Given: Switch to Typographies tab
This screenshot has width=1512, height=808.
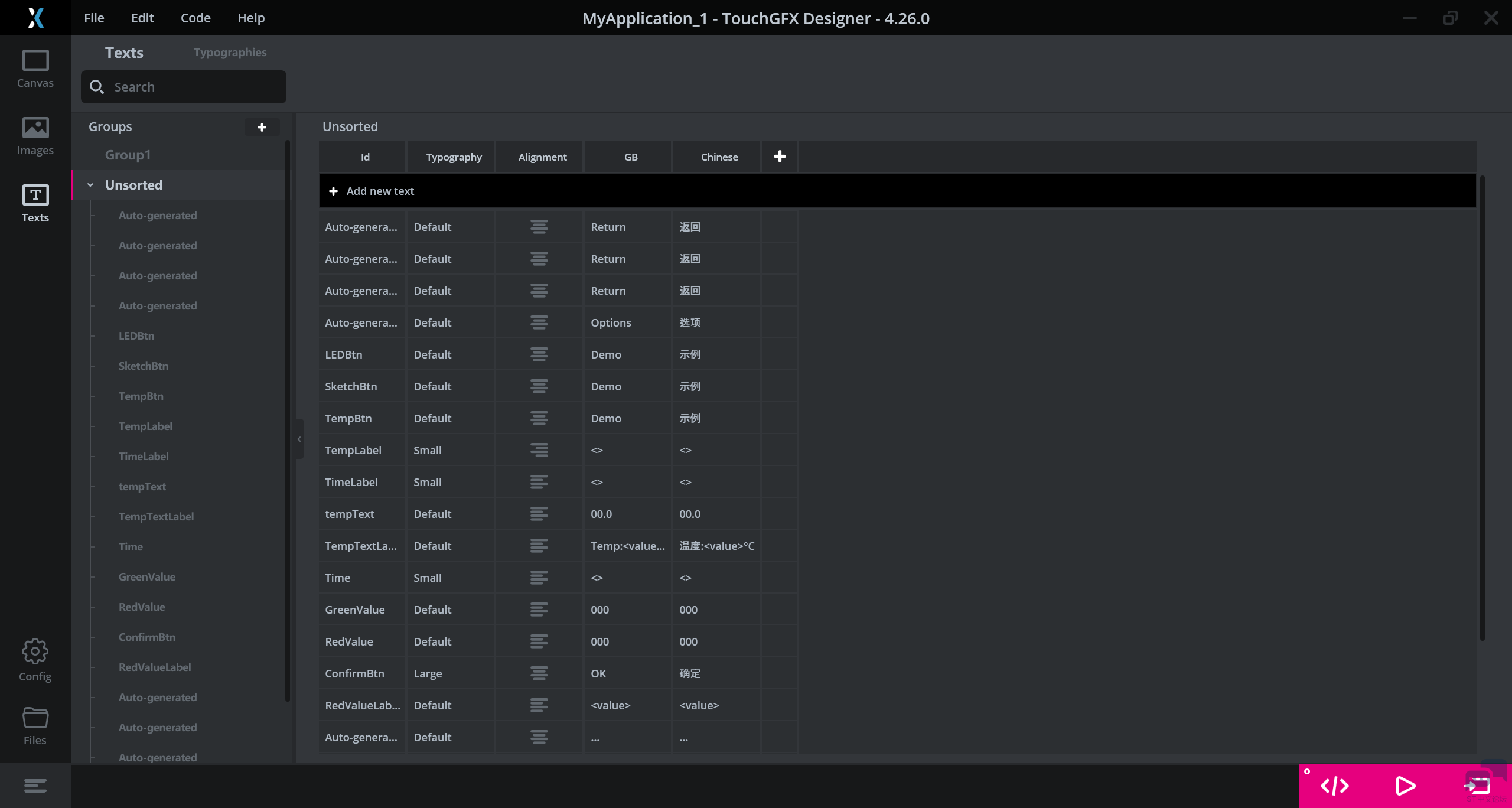Looking at the screenshot, I should point(230,53).
